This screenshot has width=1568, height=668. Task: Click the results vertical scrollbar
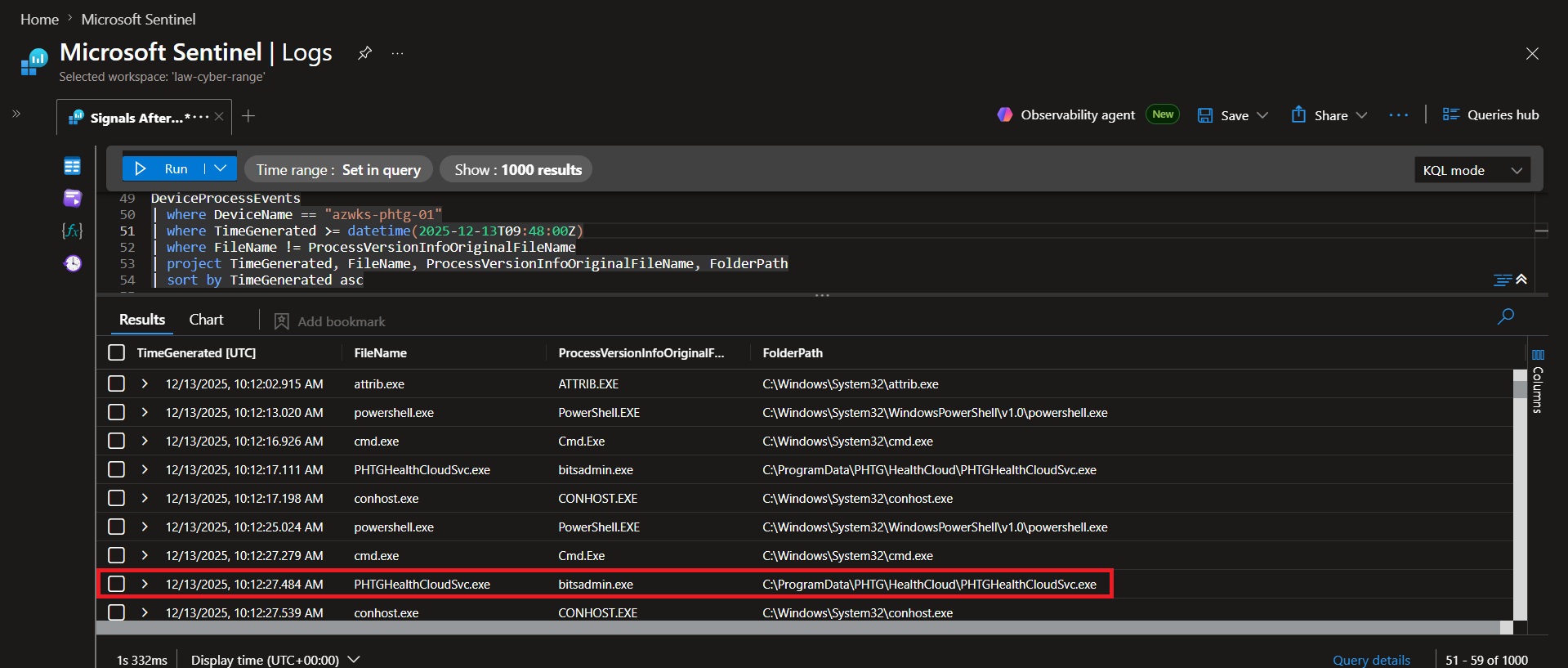click(1520, 495)
